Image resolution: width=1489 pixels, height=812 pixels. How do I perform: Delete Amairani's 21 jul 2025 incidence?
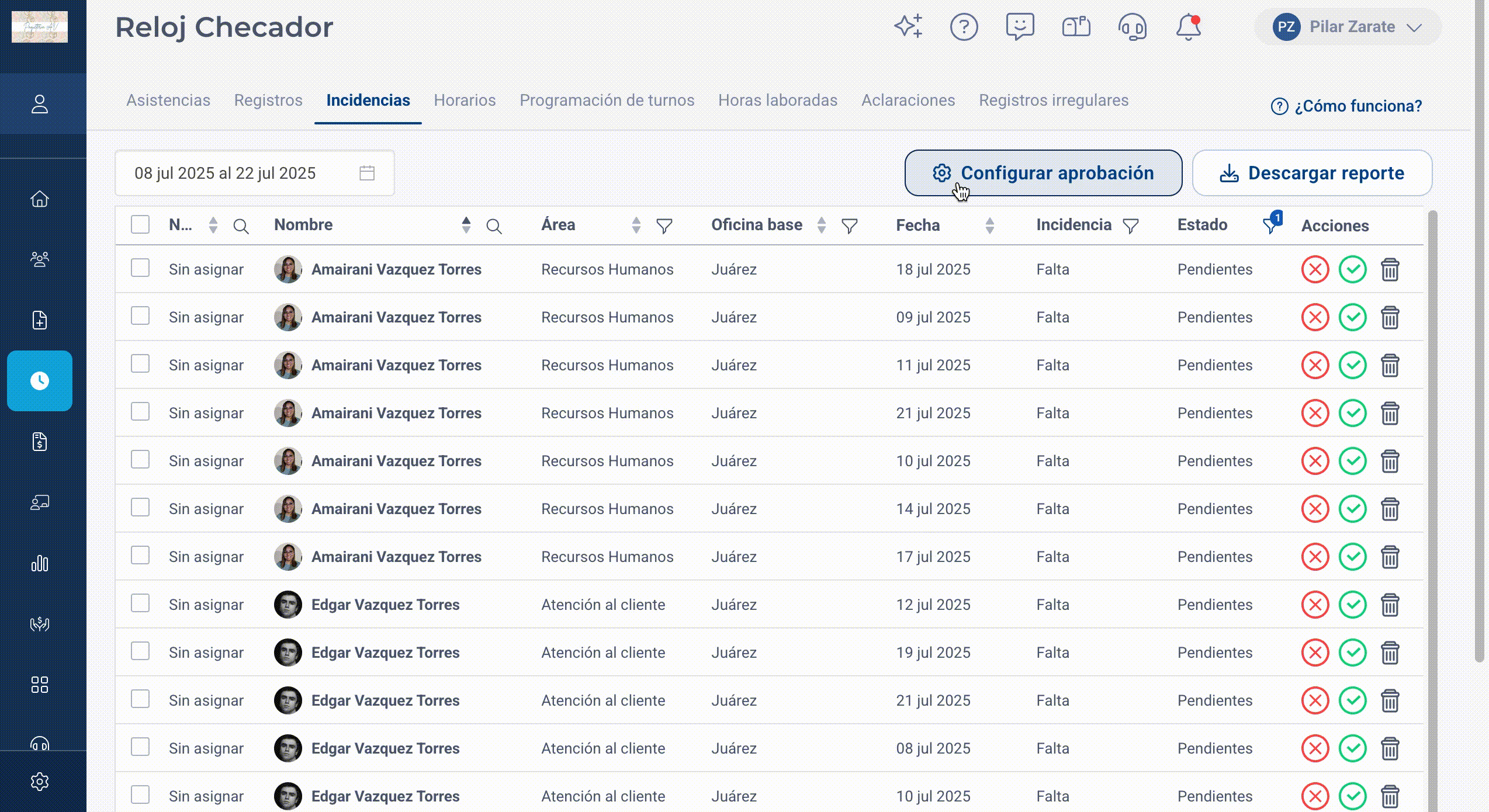[x=1390, y=414]
